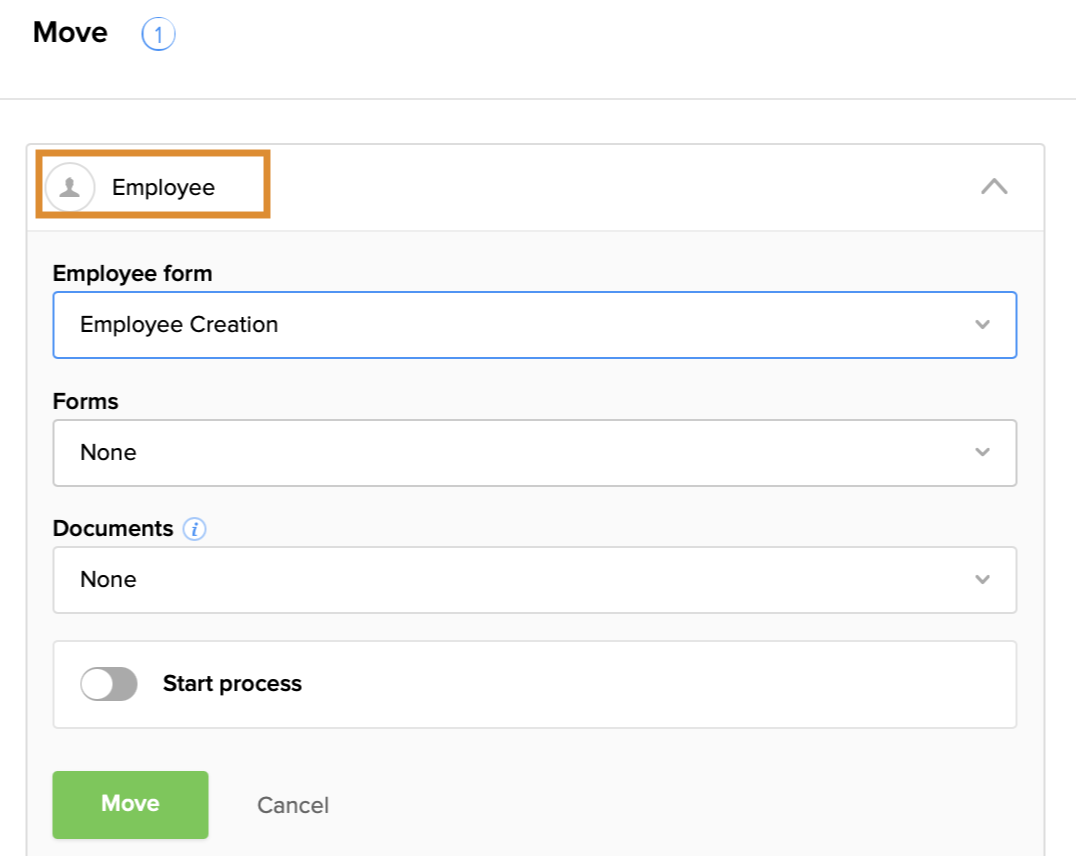Click the Documents field label
The width and height of the screenshot is (1076, 856).
(113, 529)
